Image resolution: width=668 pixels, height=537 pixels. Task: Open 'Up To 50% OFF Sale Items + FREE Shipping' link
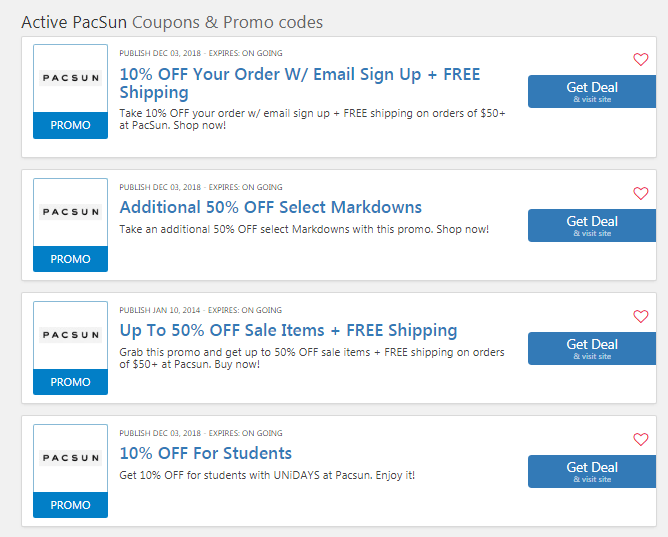click(x=288, y=330)
